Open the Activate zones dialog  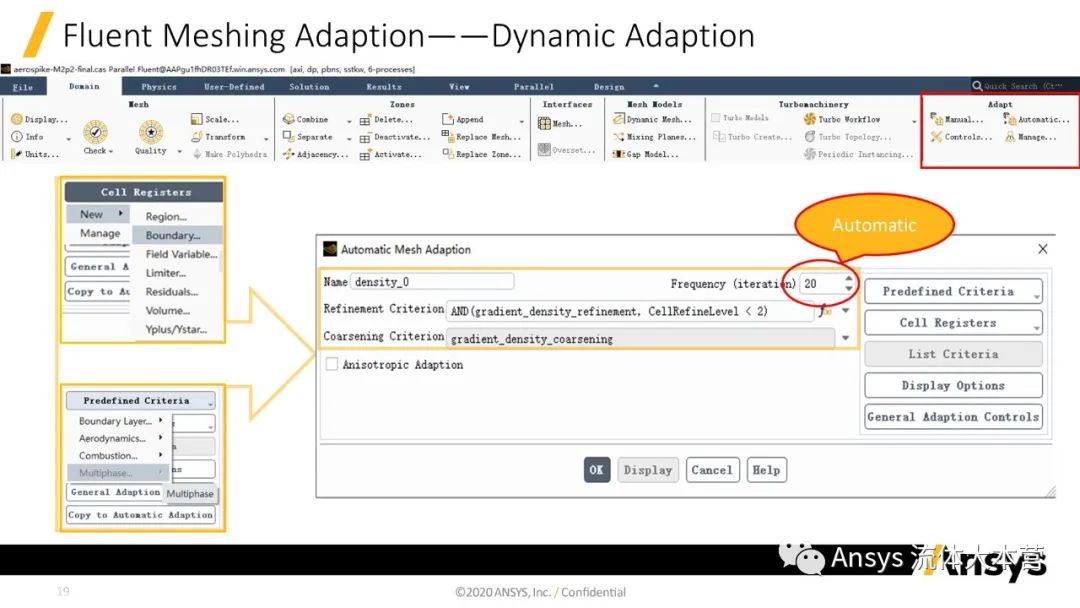[x=391, y=154]
